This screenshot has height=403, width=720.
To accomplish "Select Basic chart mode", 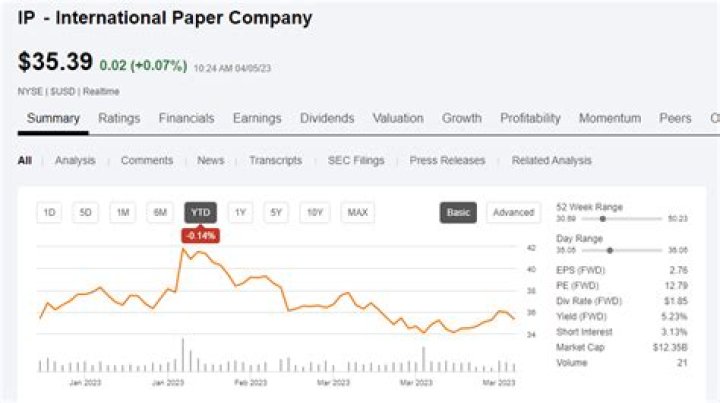I will coord(459,212).
